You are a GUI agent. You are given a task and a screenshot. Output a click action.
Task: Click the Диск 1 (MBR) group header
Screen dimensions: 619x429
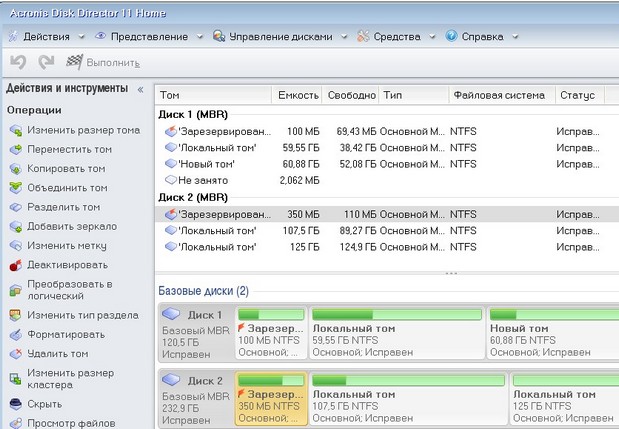pos(193,115)
